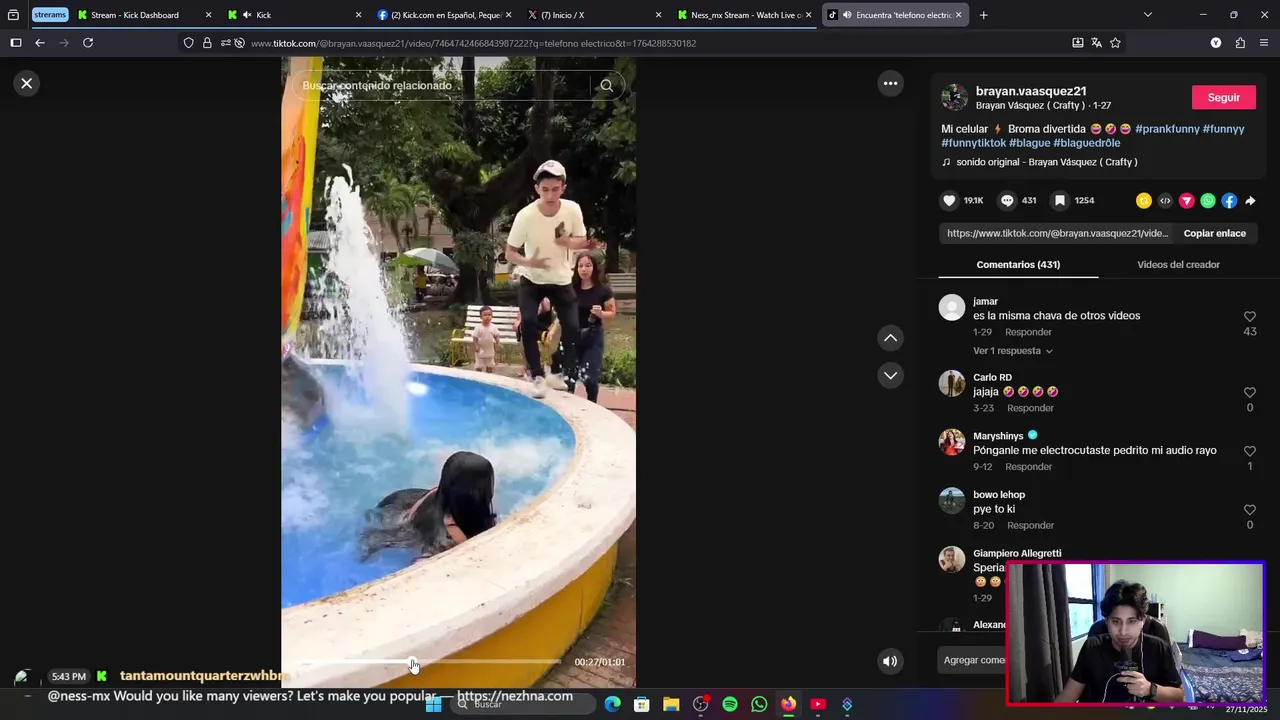
Task: Switch to Kick.com en Español Facebook tab
Action: pyautogui.click(x=444, y=15)
